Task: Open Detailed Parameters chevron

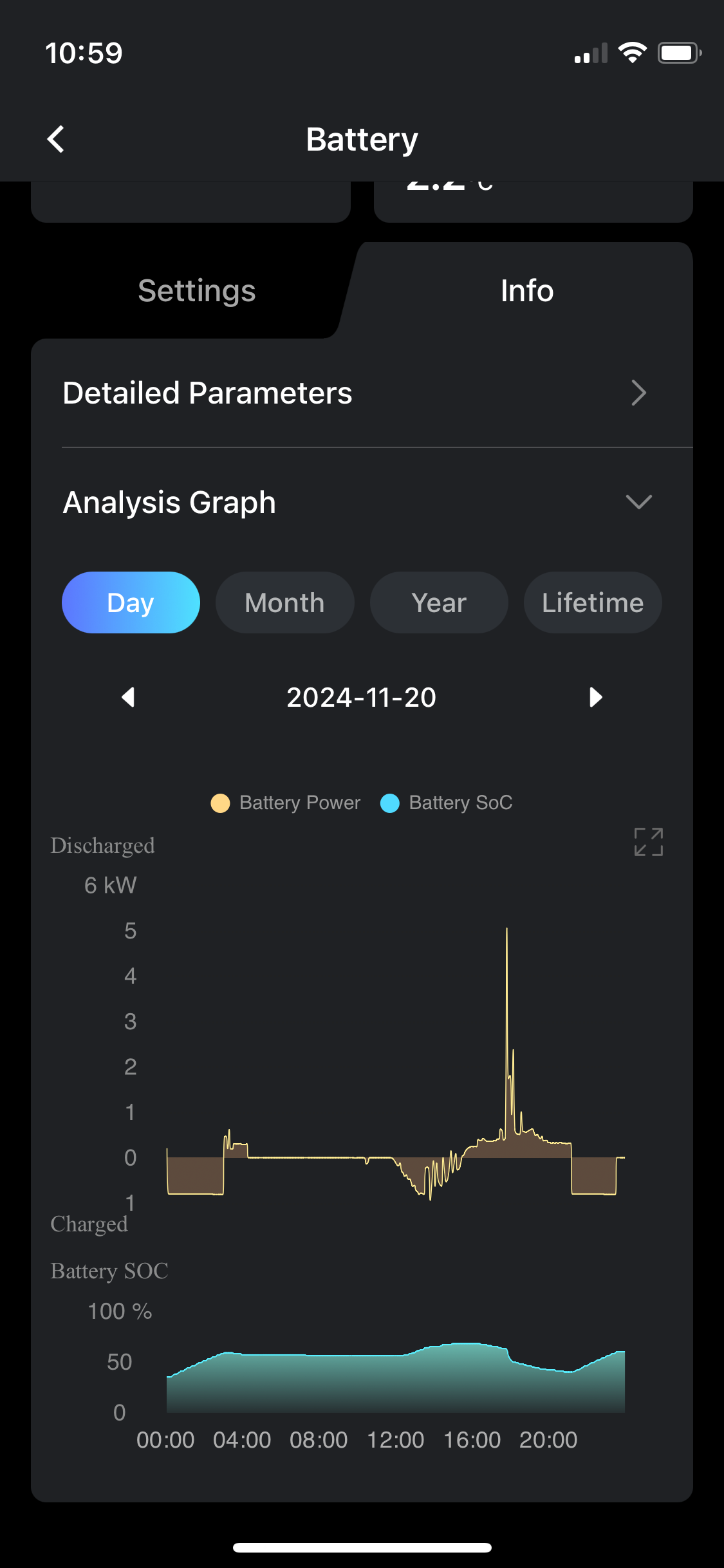Action: [x=638, y=393]
